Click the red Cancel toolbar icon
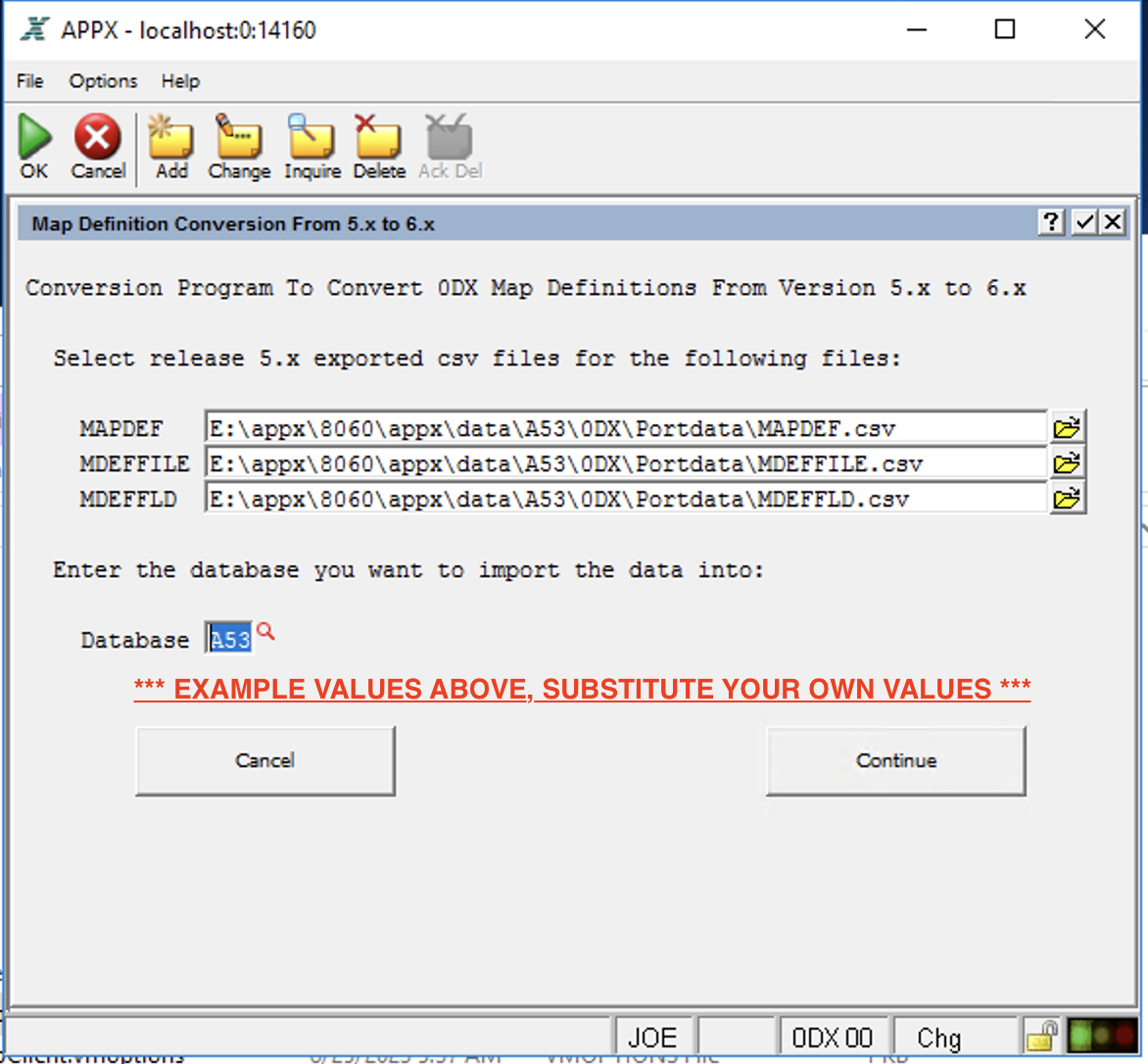This screenshot has height=1064, width=1148. click(97, 137)
